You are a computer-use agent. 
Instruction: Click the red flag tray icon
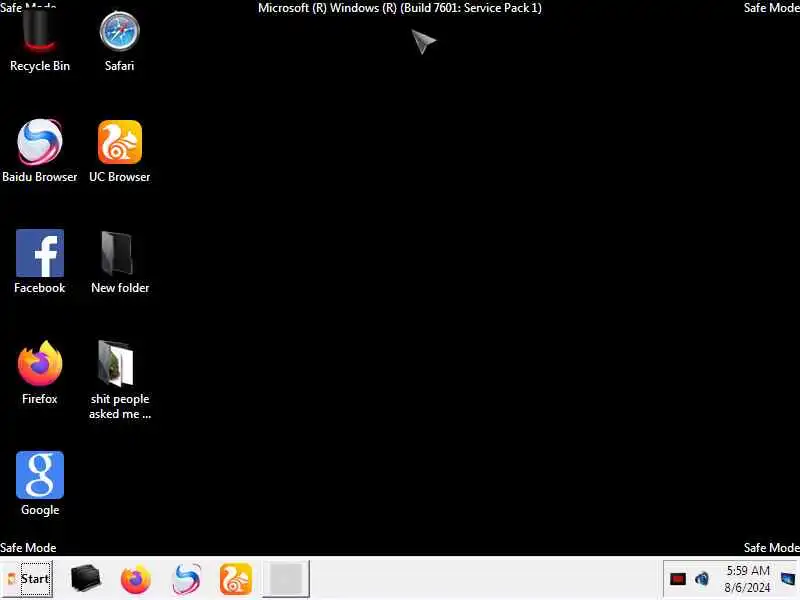tap(678, 579)
